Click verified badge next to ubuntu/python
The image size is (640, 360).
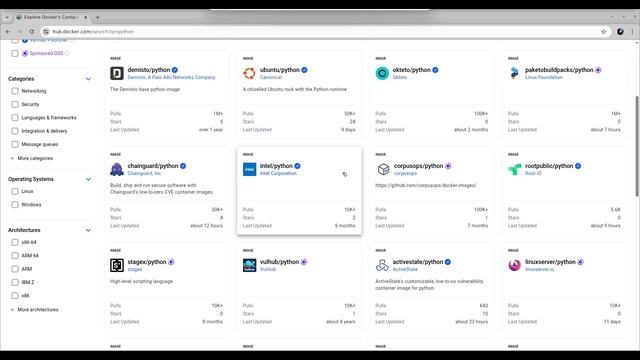click(304, 70)
